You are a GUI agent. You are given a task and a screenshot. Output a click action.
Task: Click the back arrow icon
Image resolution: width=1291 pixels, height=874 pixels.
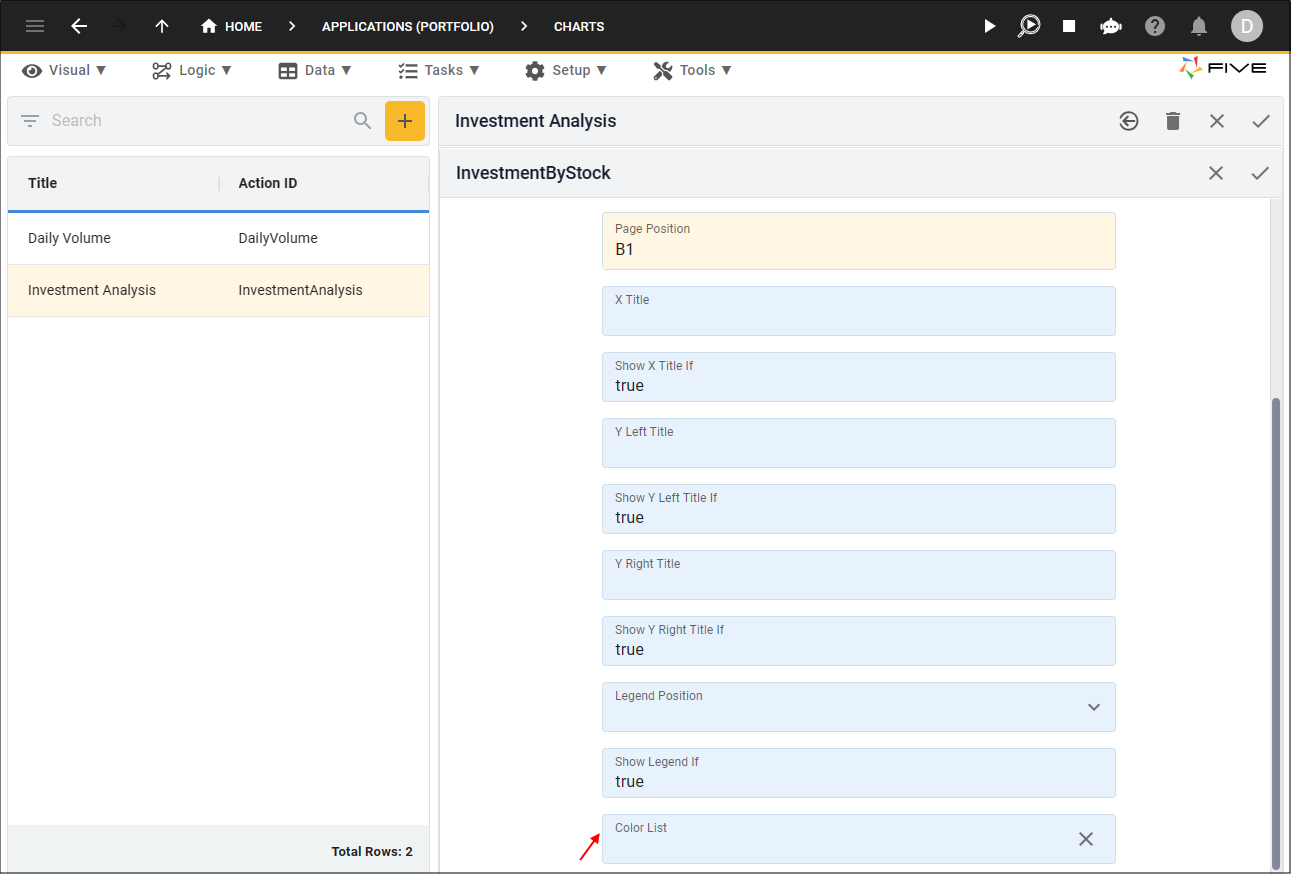[79, 26]
